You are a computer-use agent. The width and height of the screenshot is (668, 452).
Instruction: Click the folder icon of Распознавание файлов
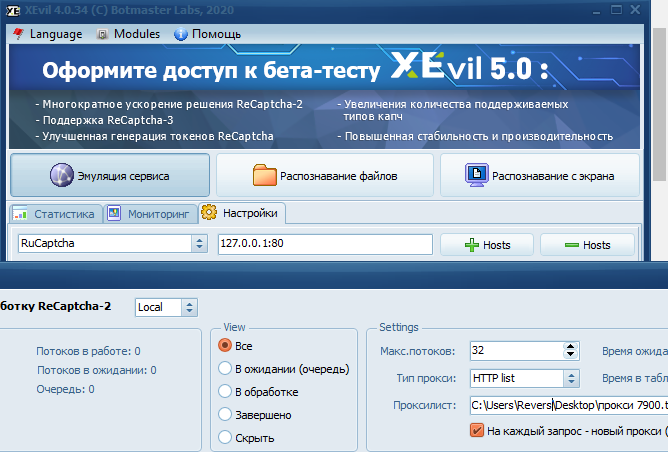coord(265,175)
